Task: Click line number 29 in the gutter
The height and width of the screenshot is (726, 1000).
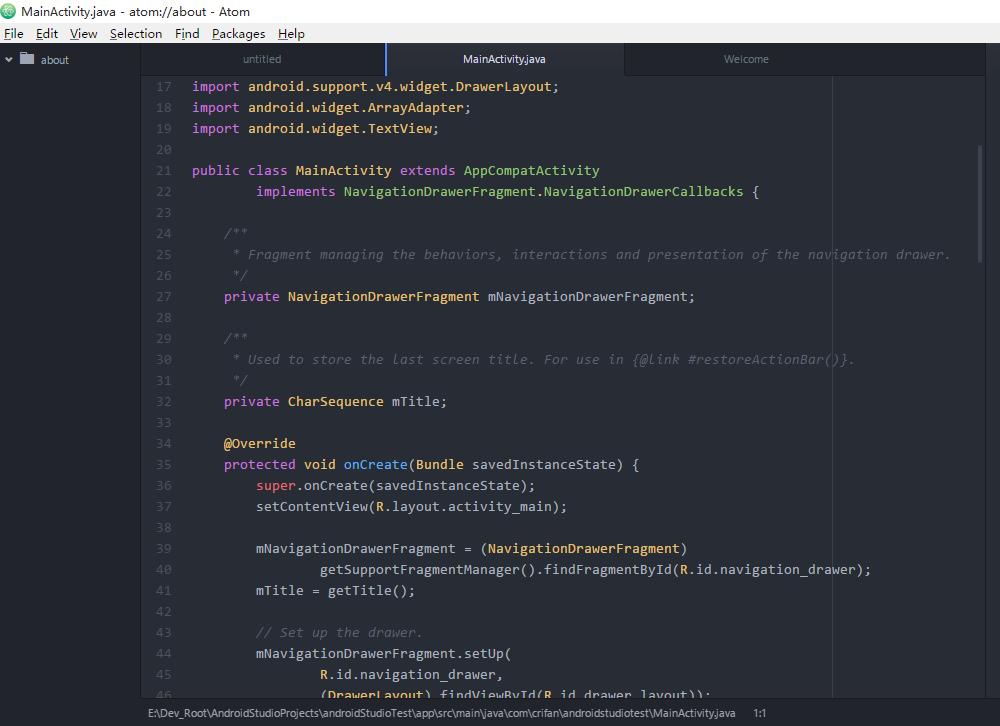Action: (164, 339)
